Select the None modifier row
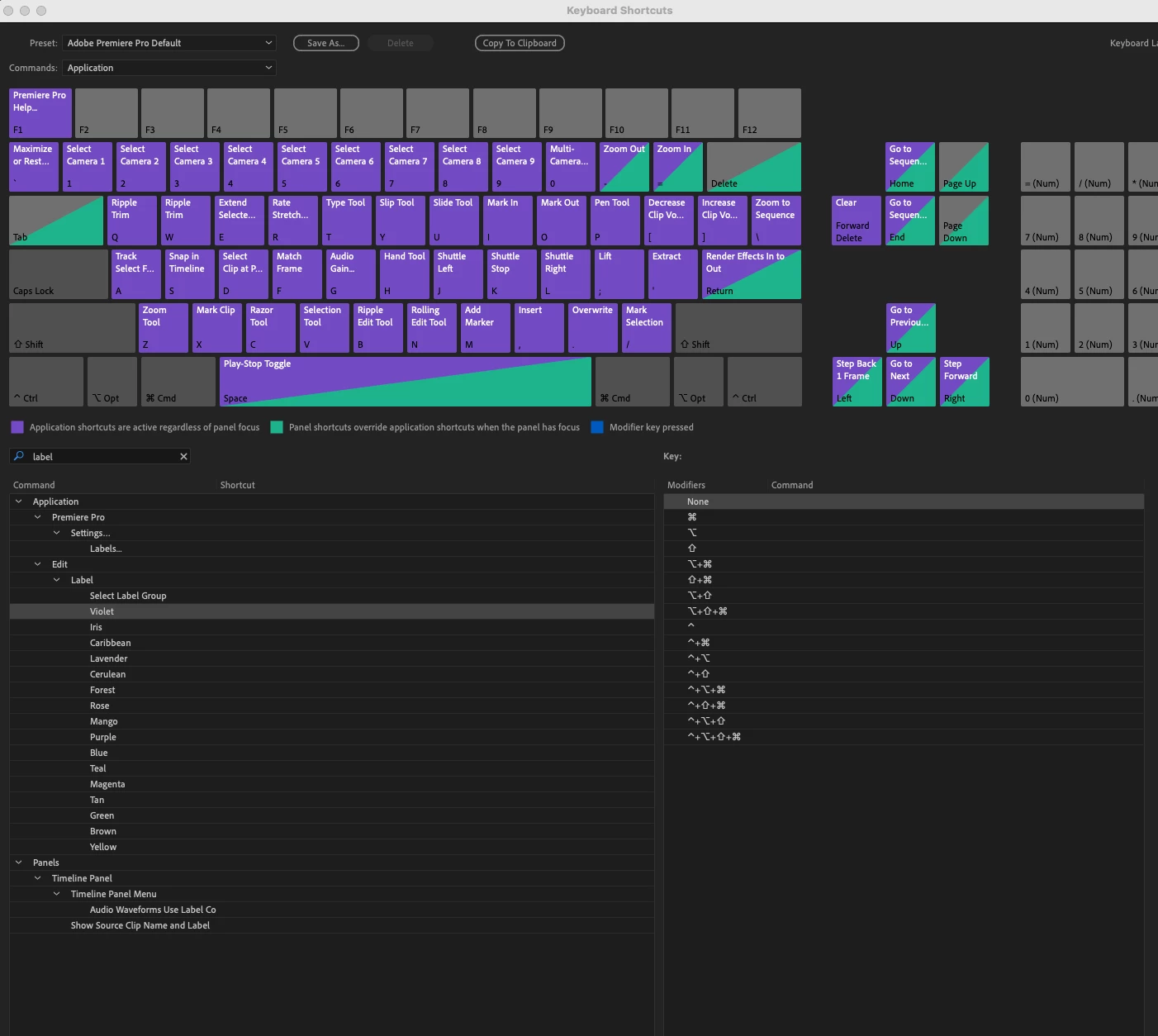 coord(904,501)
